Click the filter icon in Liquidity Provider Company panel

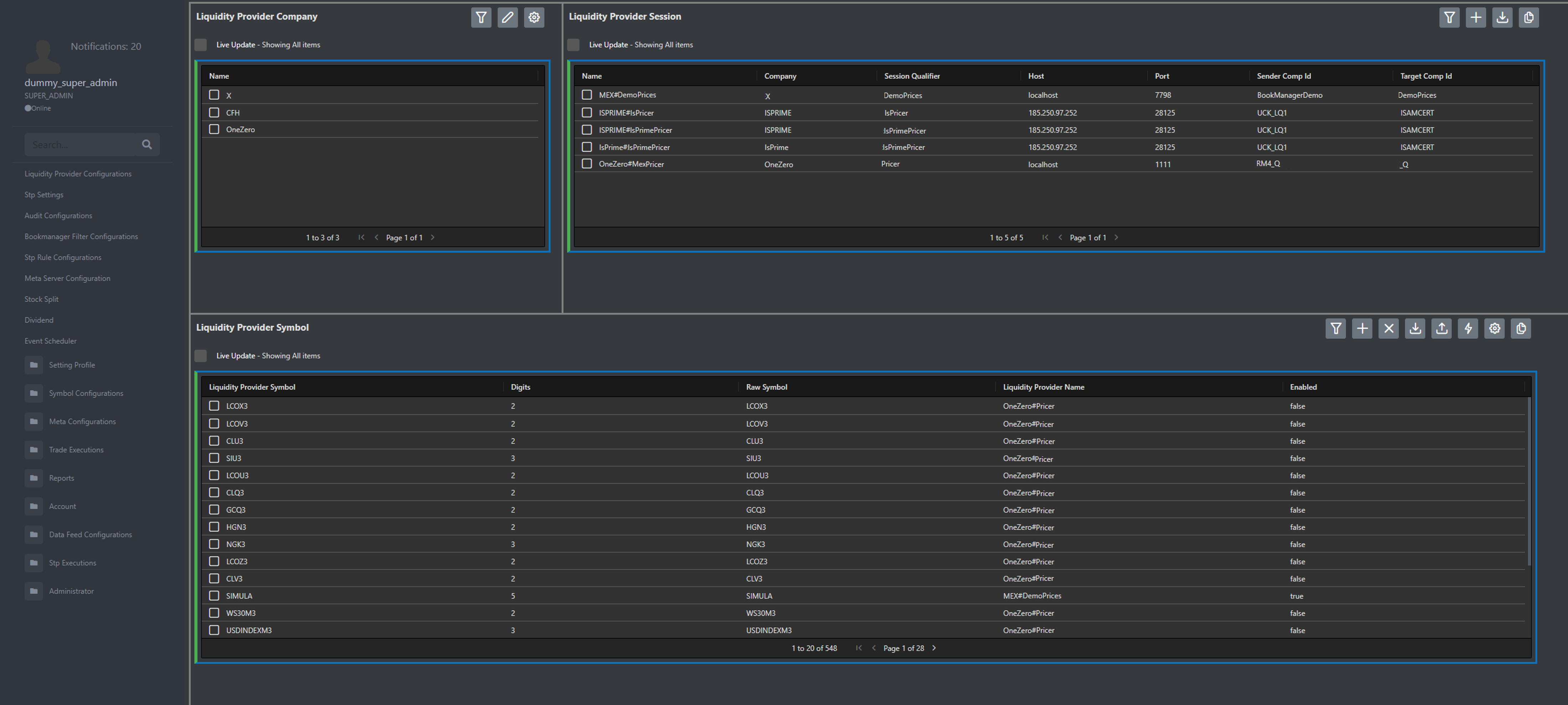pos(481,18)
